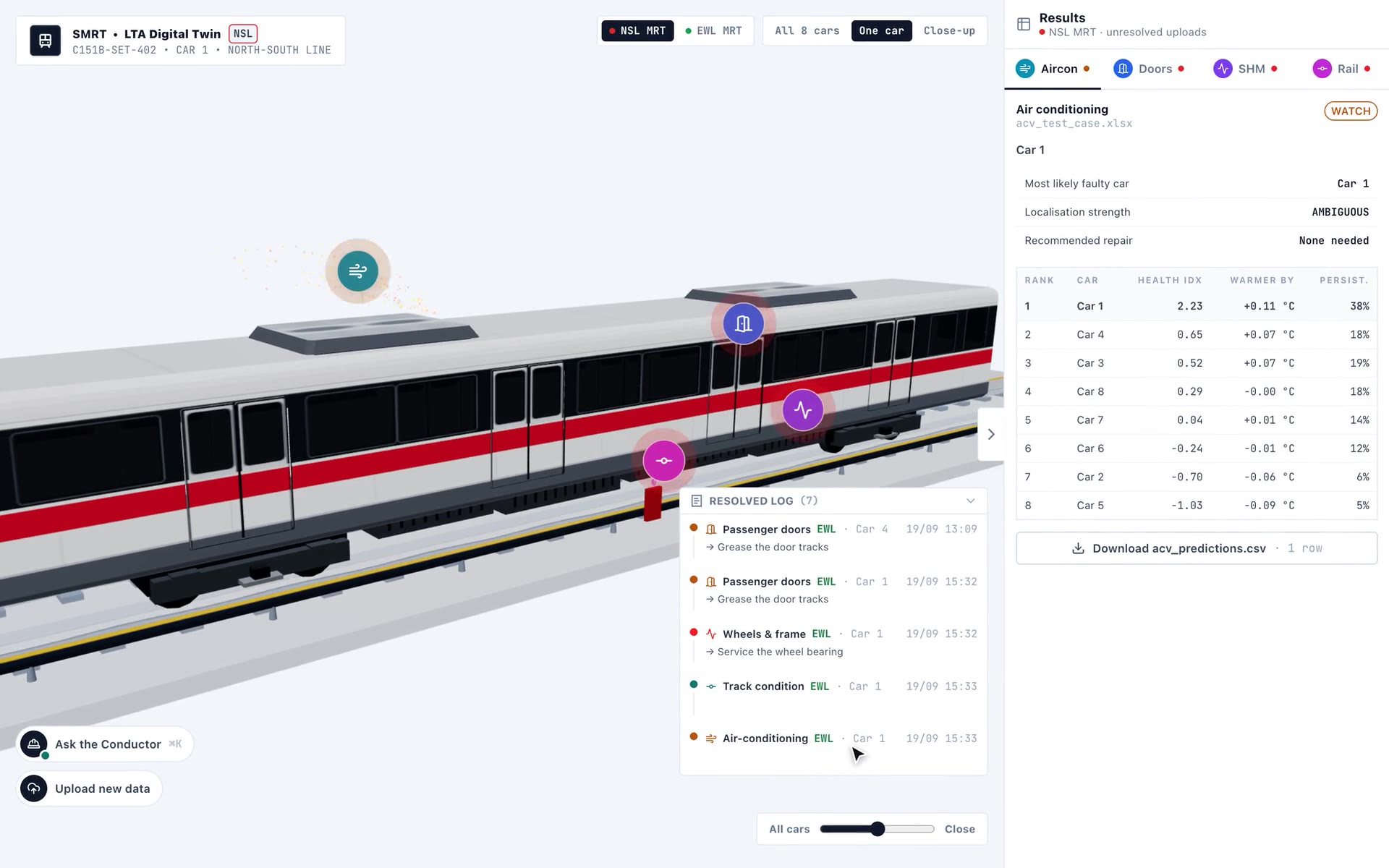Click the doors hotspot on the train
The image size is (1389, 868).
click(x=743, y=323)
